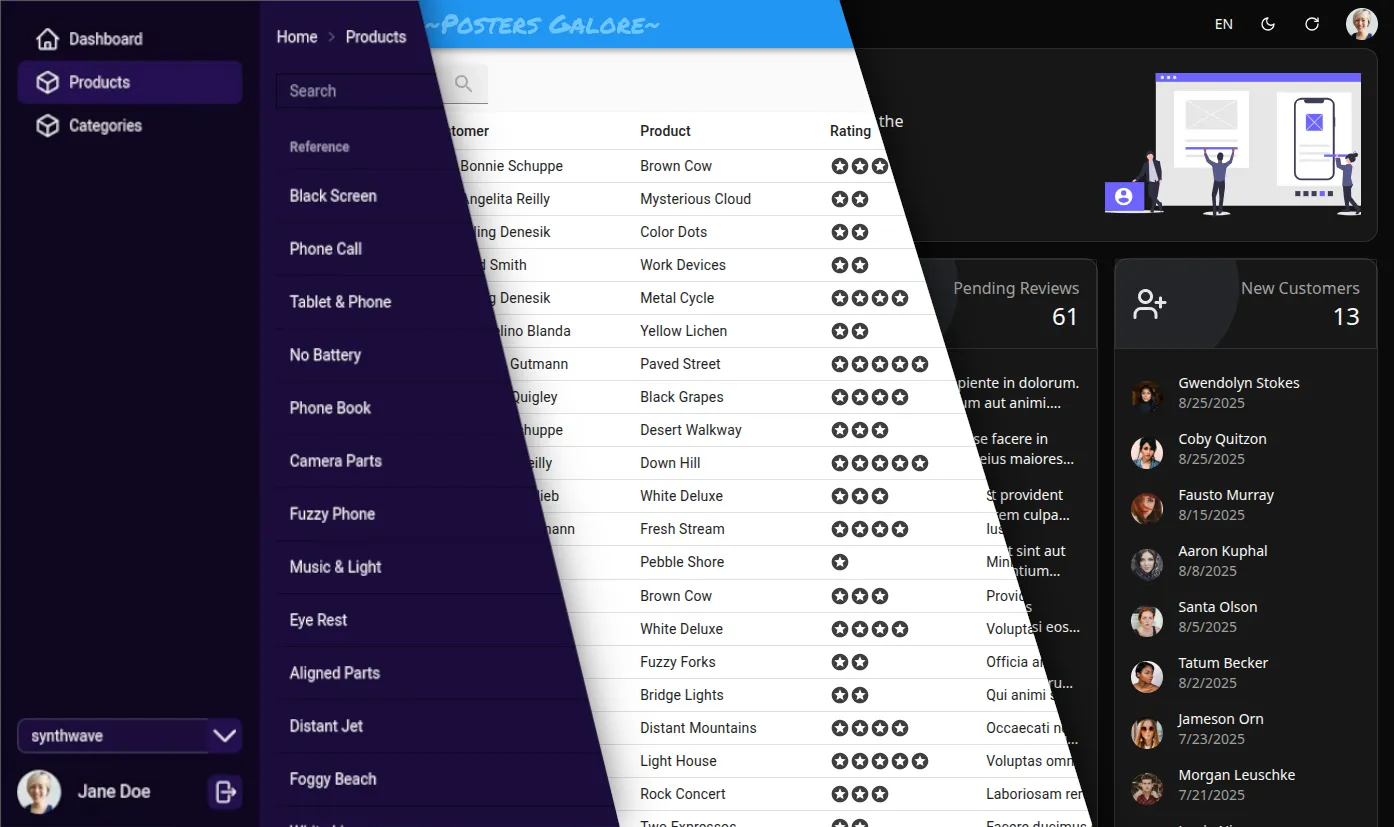Click the Paved Street five-star rating
The image size is (1394, 827).
(879, 364)
